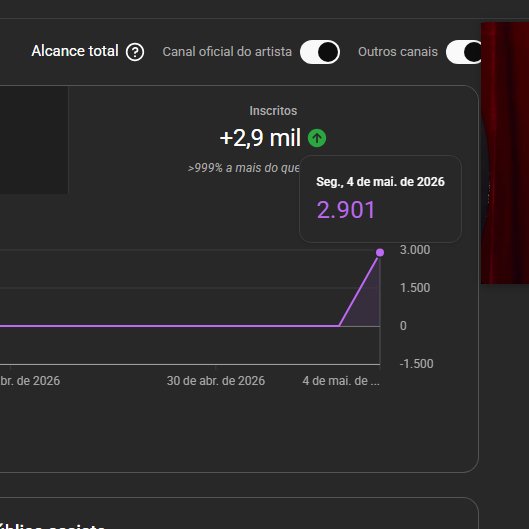Click the 3.000 y-axis label
The width and height of the screenshot is (529, 529).
tap(415, 250)
